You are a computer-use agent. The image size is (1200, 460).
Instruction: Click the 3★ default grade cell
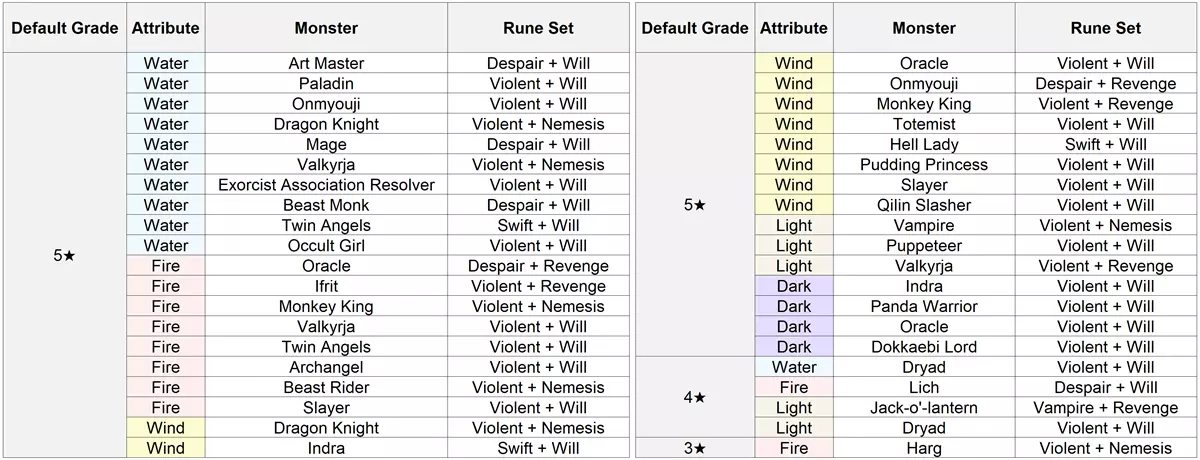click(694, 448)
